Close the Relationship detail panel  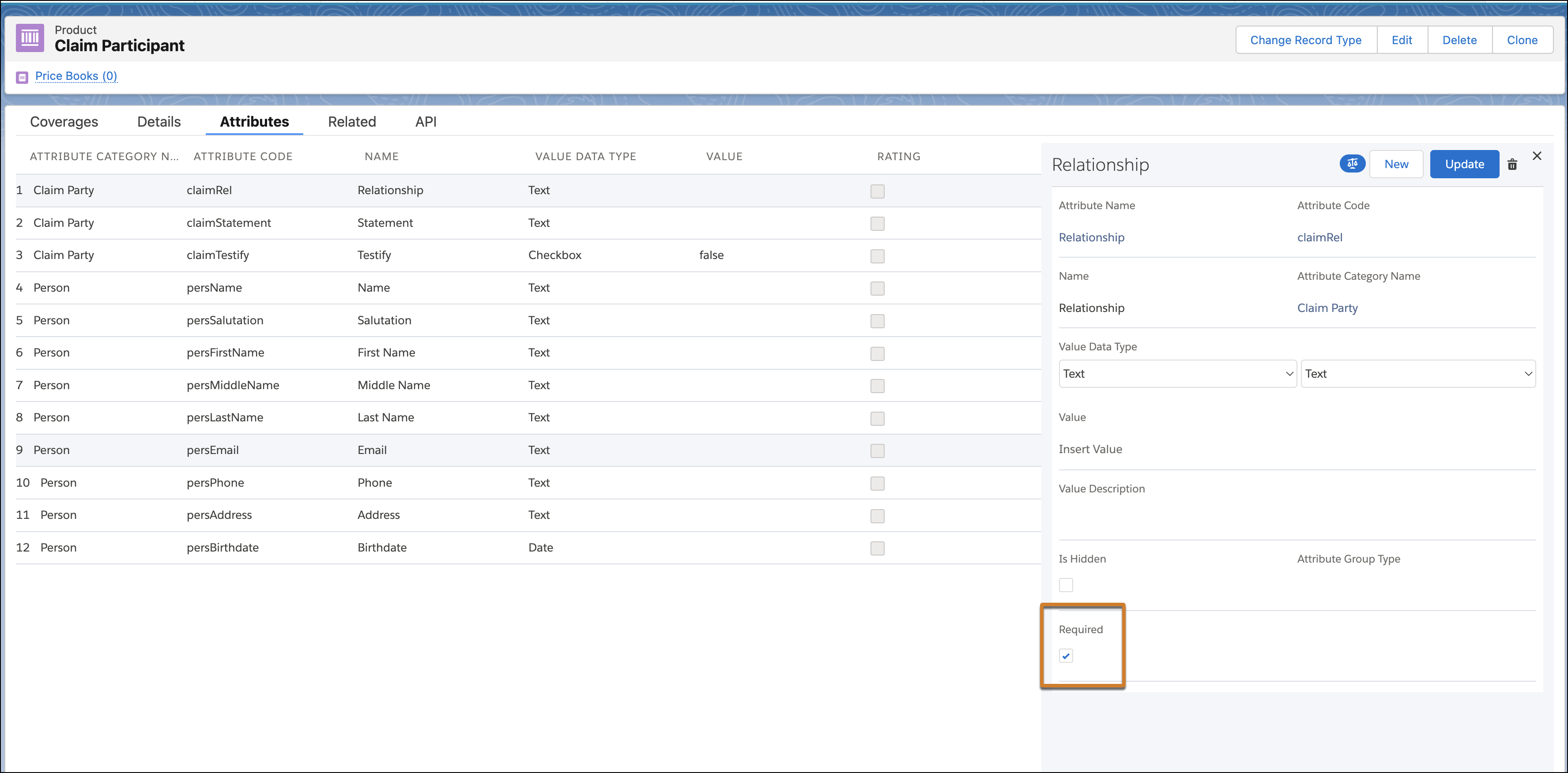[x=1537, y=156]
